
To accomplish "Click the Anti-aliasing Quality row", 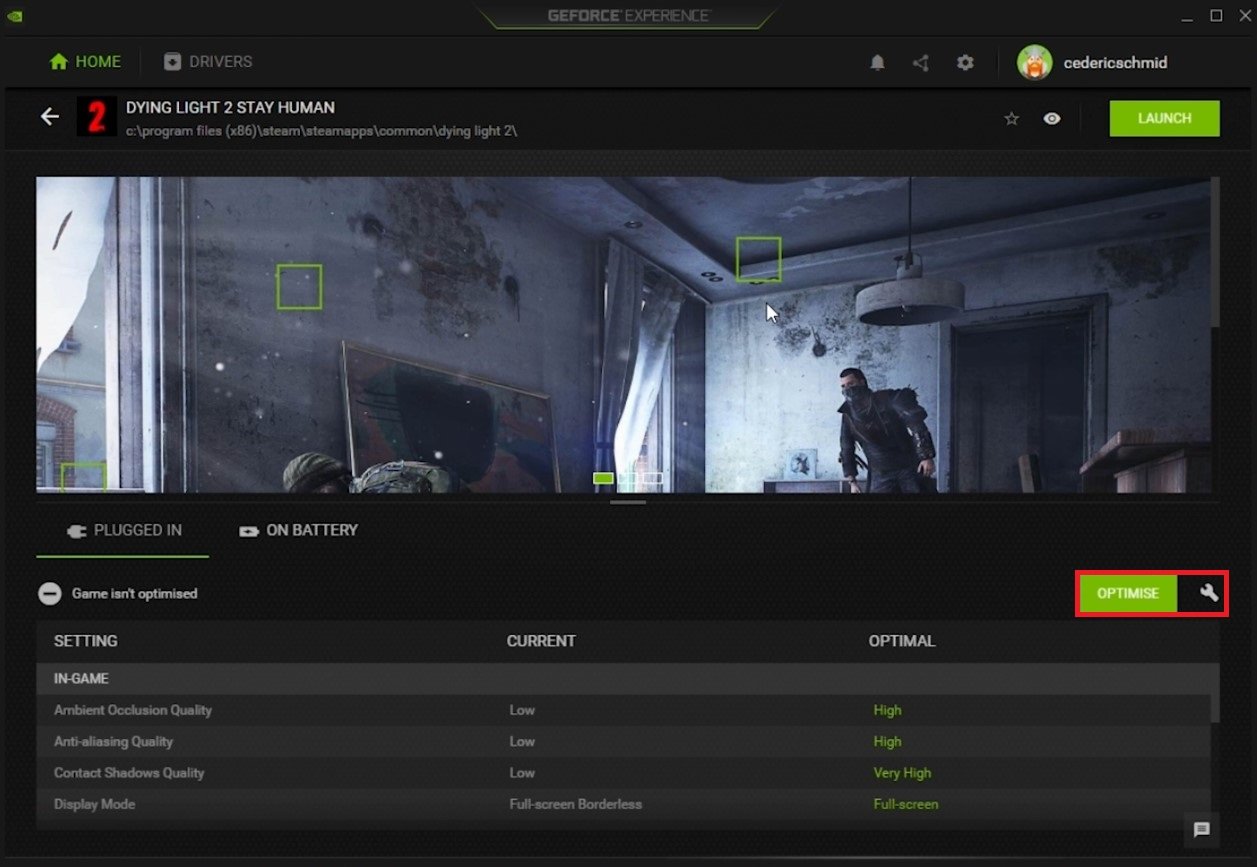I will (x=623, y=741).
